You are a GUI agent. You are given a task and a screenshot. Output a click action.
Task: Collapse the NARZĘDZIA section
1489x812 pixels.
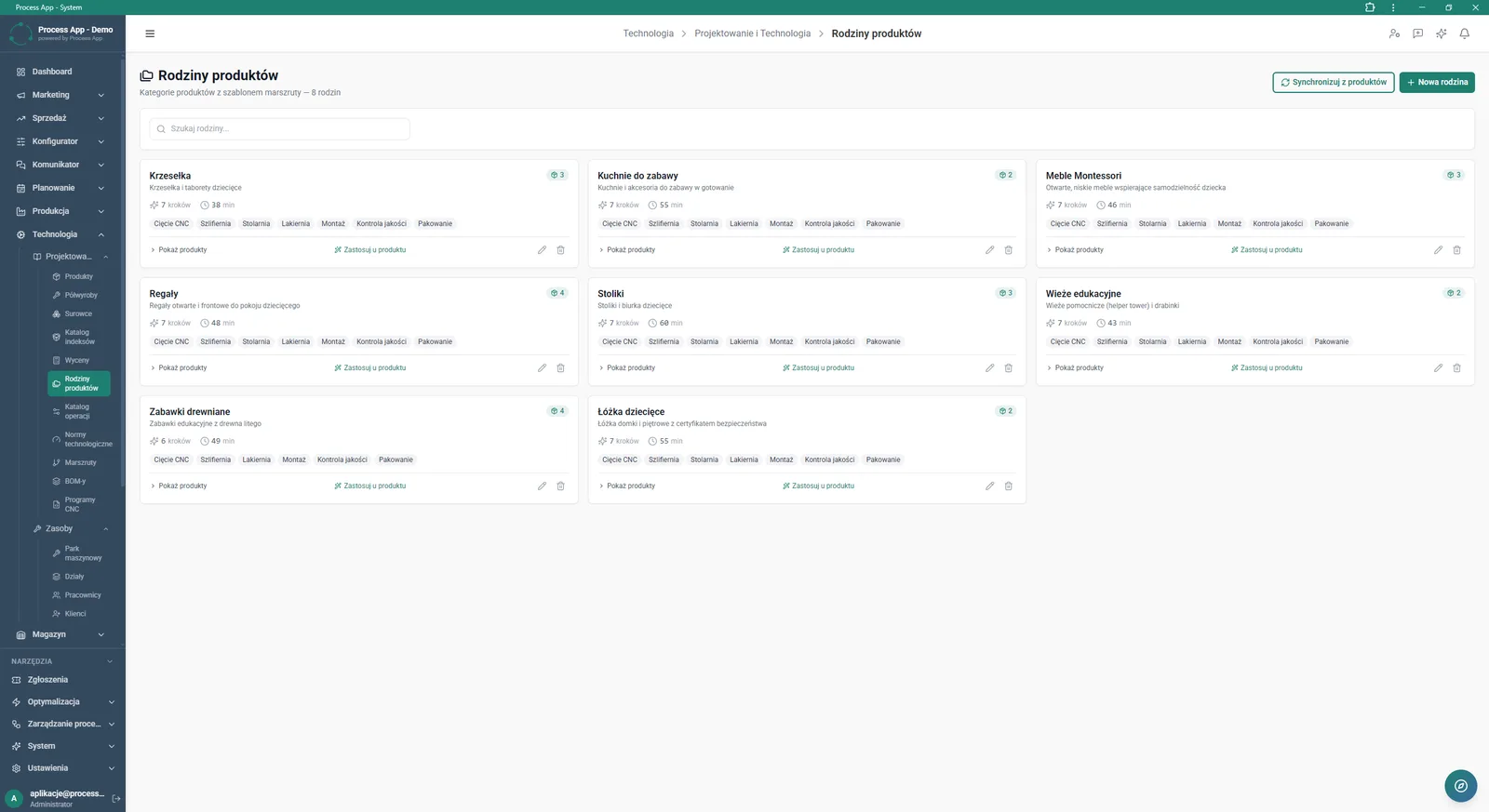coord(60,661)
